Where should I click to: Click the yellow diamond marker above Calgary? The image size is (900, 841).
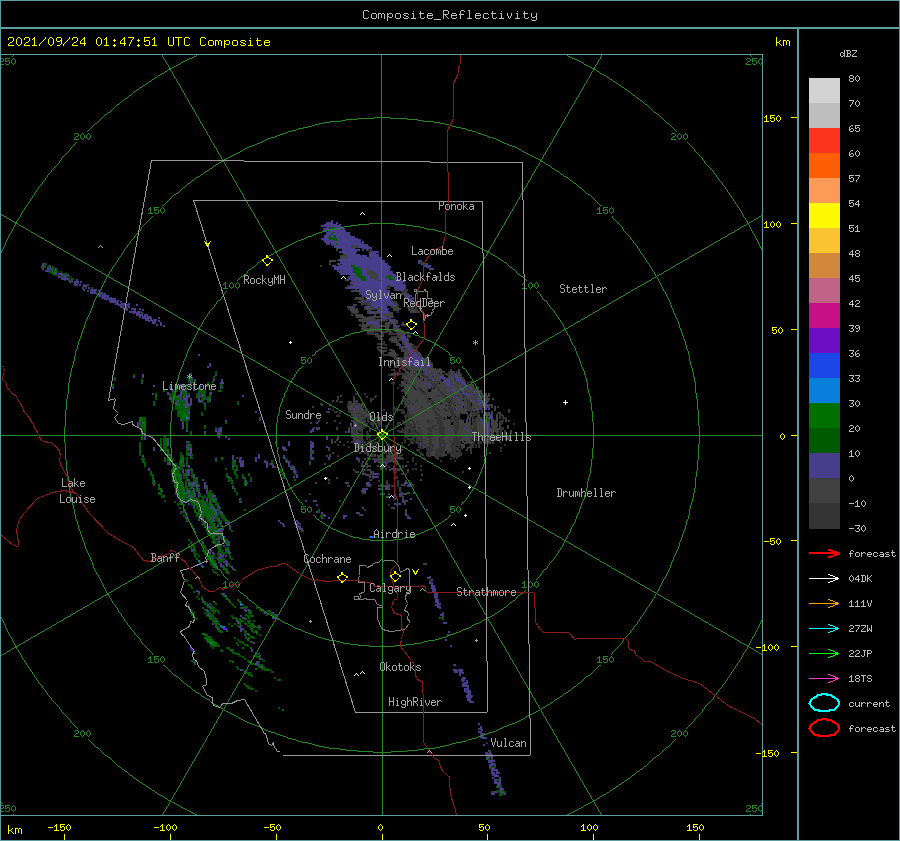395,576
